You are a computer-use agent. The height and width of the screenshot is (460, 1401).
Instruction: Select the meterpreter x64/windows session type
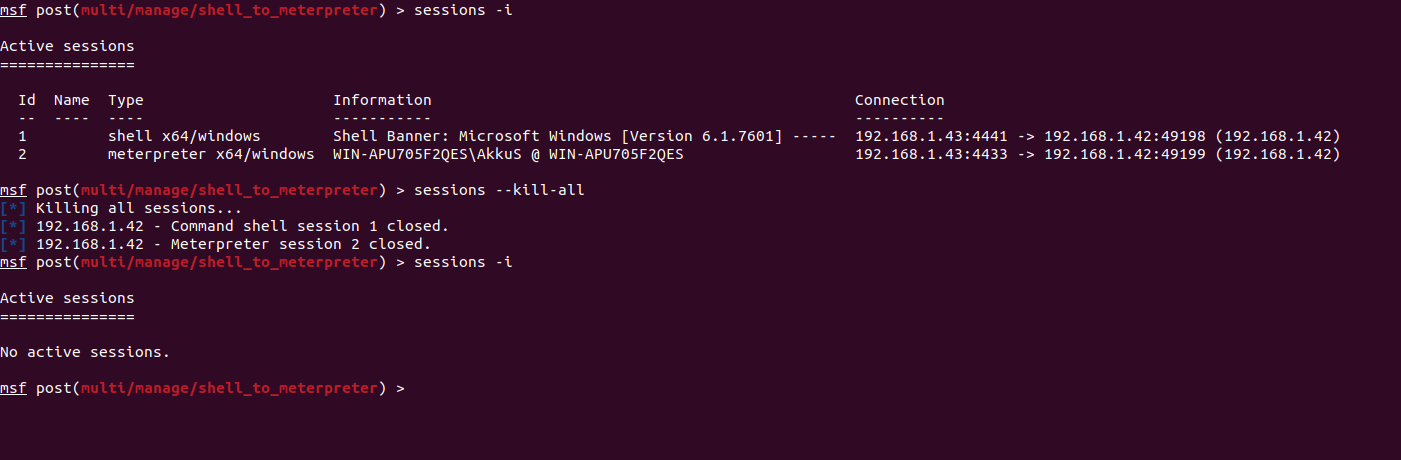[x=211, y=154]
